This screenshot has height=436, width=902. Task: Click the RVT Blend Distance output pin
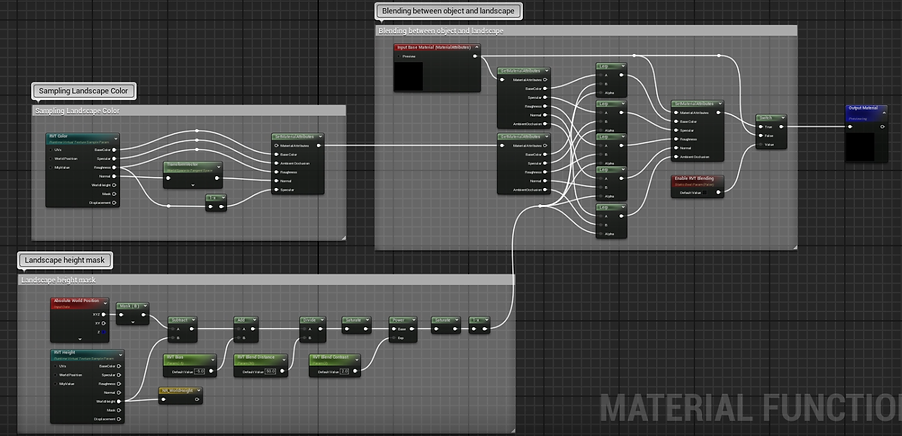pos(282,372)
